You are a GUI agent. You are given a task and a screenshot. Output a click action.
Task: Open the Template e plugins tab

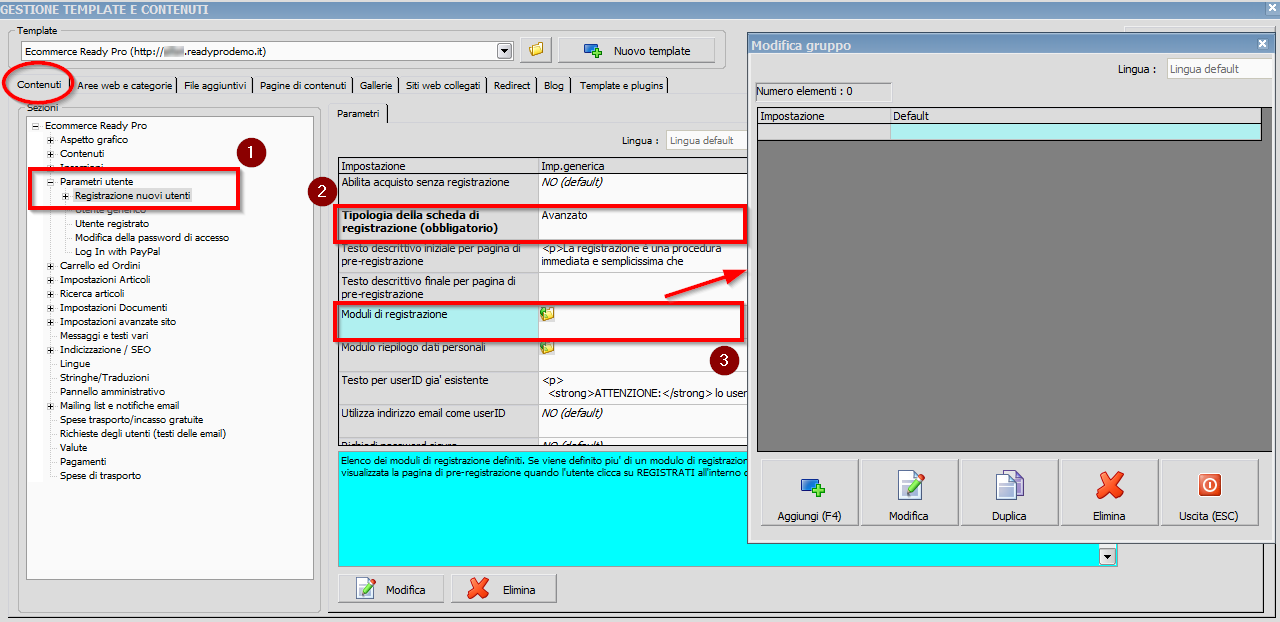point(620,86)
